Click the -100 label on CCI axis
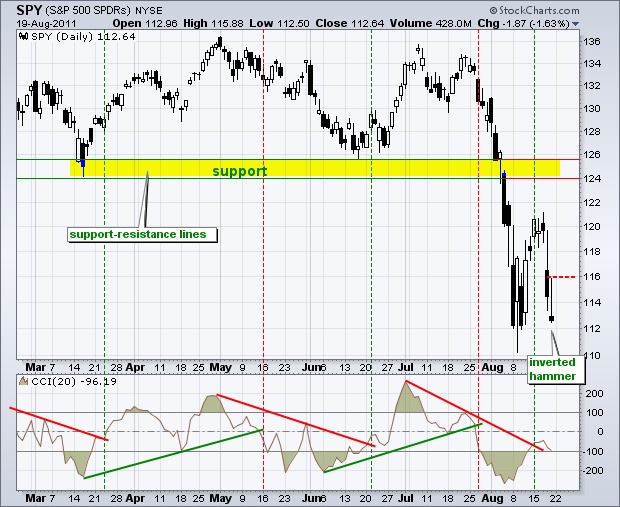 (592, 452)
